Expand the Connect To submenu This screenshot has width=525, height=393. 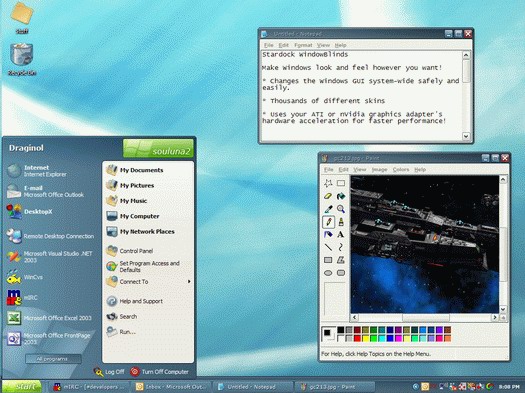coord(148,282)
